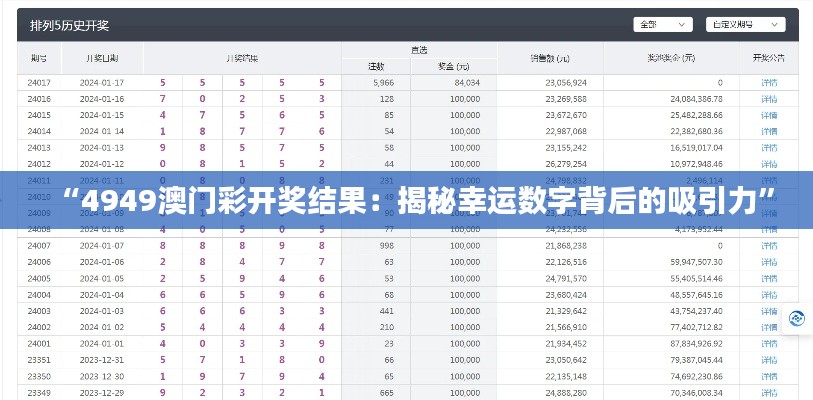This screenshot has width=813, height=400.
Task: Open 详情 for draw 23351
Action: coord(768,359)
